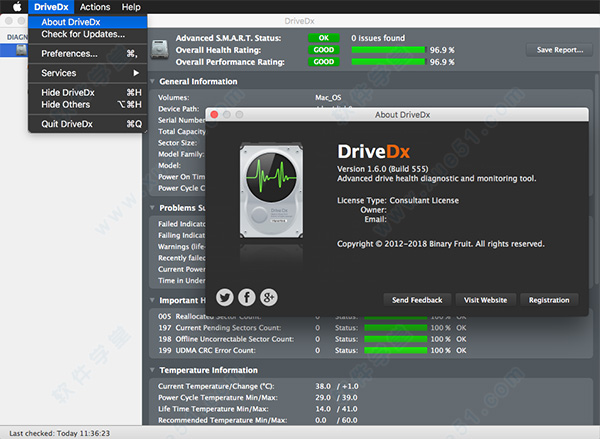Click the GOOD badge for Overall Performance Rating
Viewport: 600px width, 439px height.
(x=324, y=62)
